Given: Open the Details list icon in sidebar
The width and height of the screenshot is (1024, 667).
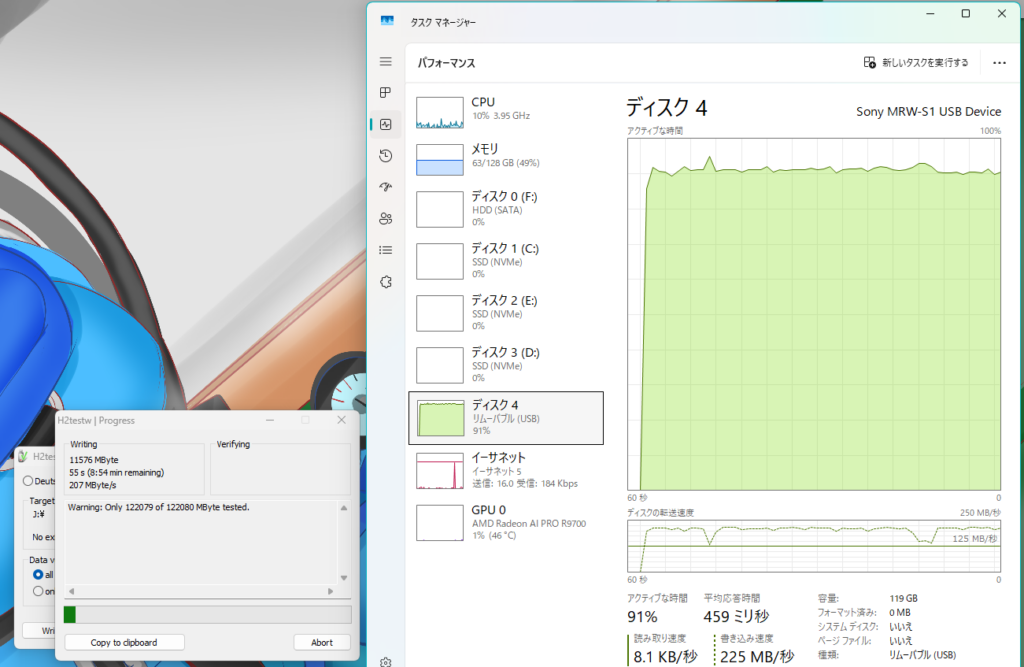Looking at the screenshot, I should pos(385,250).
